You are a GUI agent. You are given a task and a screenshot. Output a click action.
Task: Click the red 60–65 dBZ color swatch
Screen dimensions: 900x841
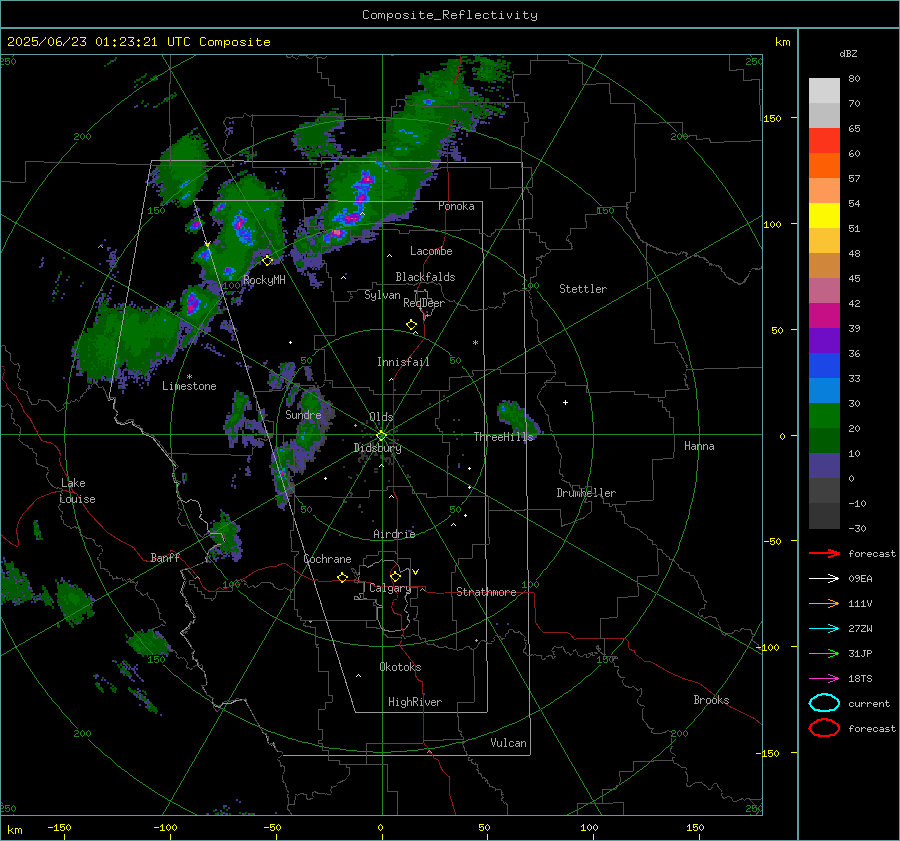(824, 141)
